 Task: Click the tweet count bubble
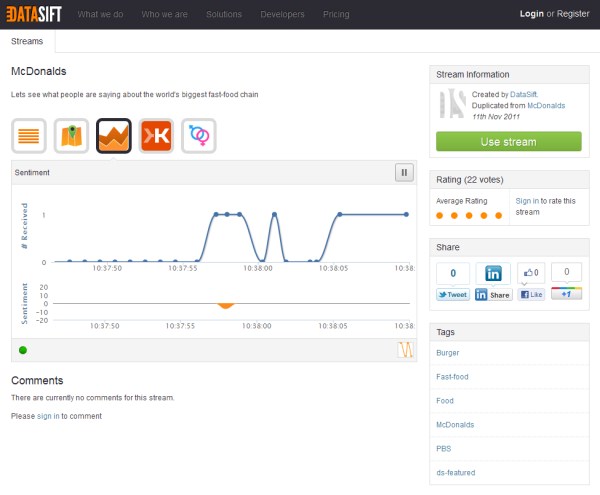(453, 273)
